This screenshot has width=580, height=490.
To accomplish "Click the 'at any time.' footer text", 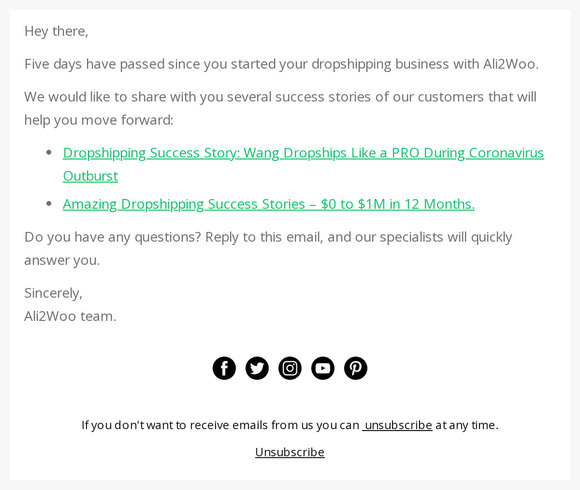I will [x=467, y=425].
